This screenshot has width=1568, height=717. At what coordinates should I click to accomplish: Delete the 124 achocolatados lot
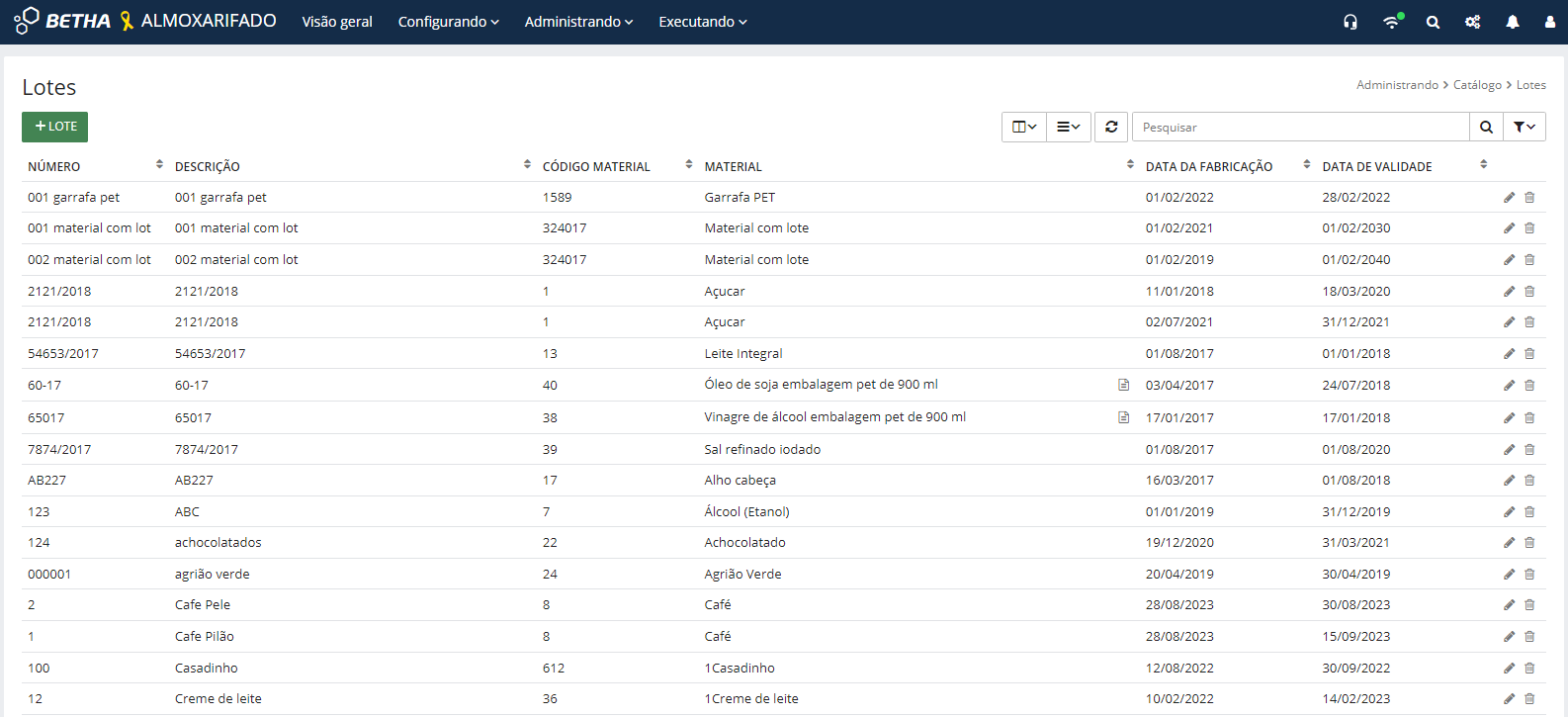[1529, 543]
